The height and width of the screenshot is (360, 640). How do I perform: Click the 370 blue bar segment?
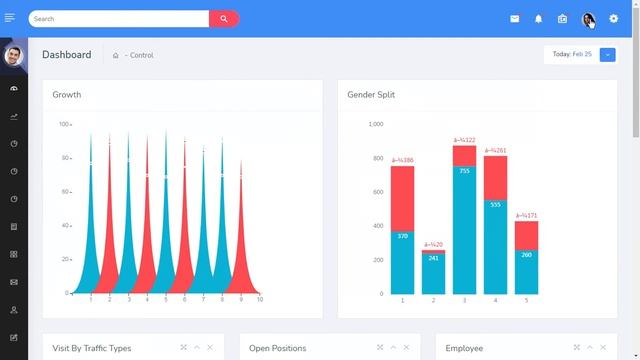point(402,263)
